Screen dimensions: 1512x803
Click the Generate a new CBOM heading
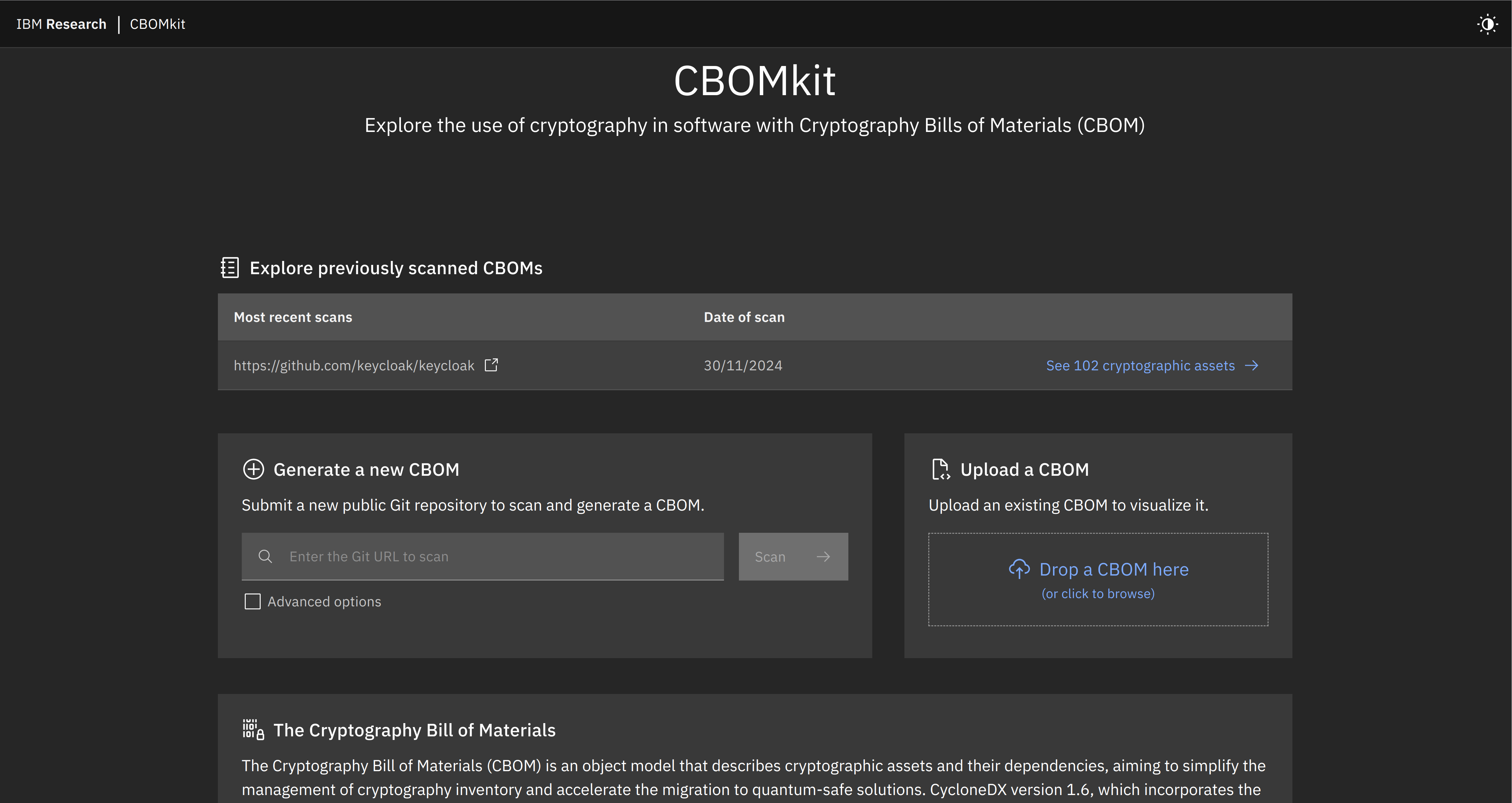point(366,470)
